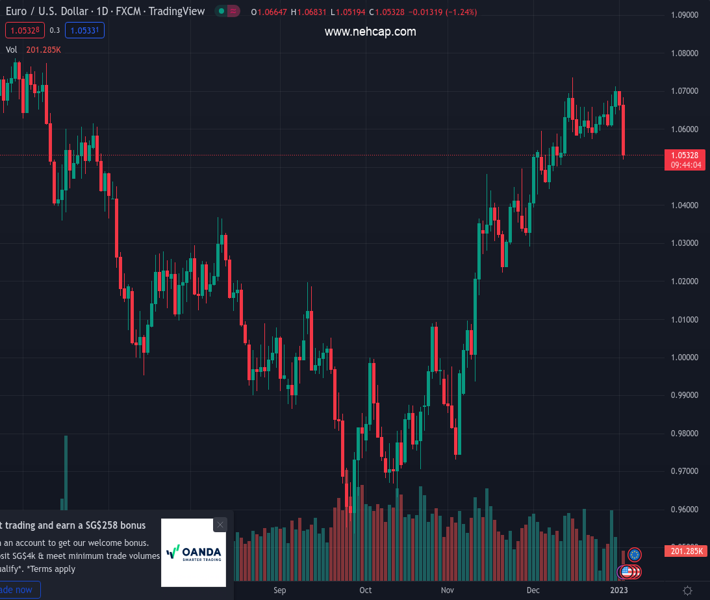Click the Sep label on time axis

point(279,591)
